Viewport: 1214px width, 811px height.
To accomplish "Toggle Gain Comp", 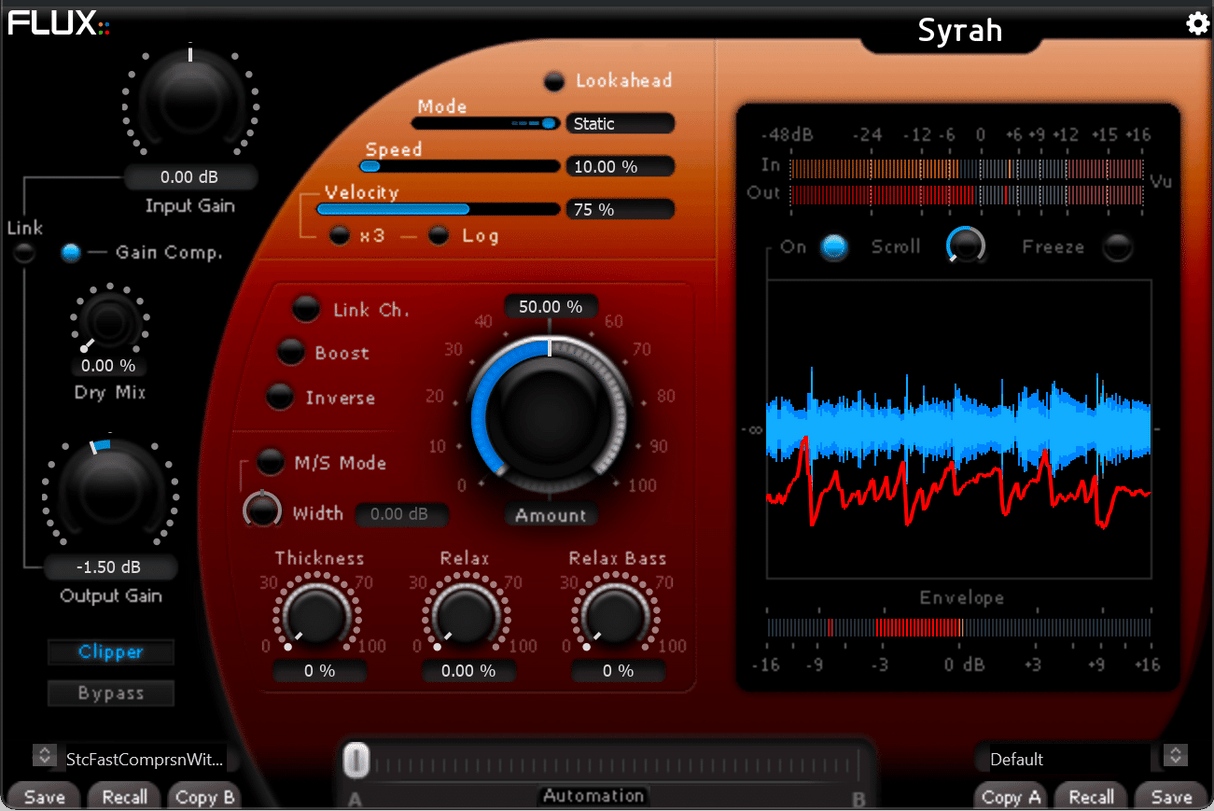I will pos(70,253).
